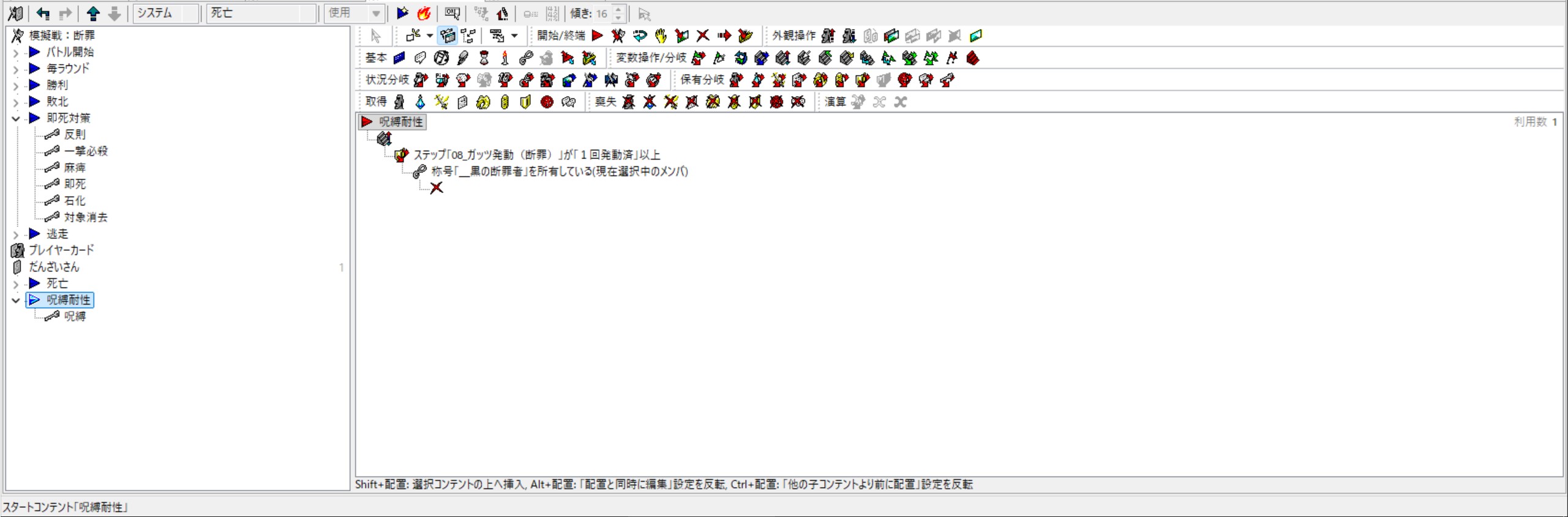This screenshot has height=517, width=1568.
Task: Click the blue gem icon in 取得
Action: pyautogui.click(x=420, y=102)
